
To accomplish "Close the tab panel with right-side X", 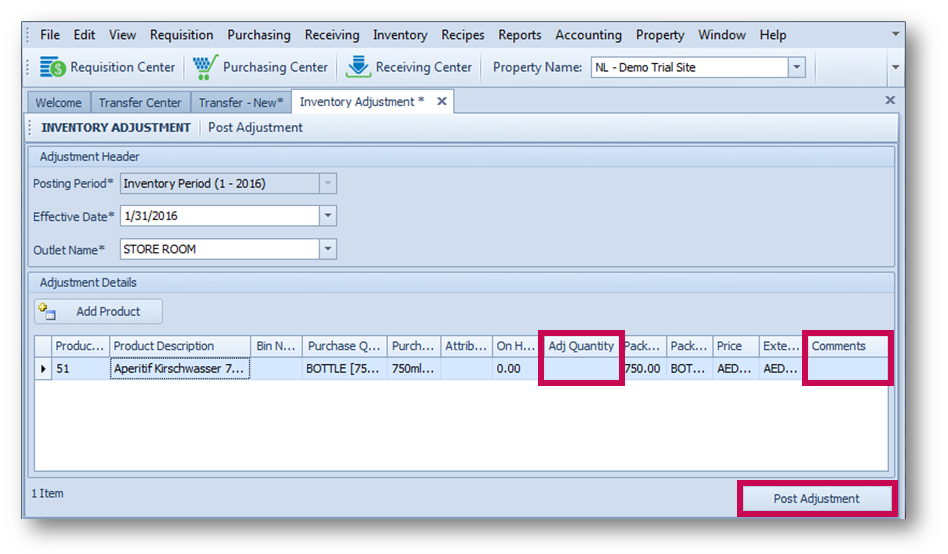I will point(890,101).
